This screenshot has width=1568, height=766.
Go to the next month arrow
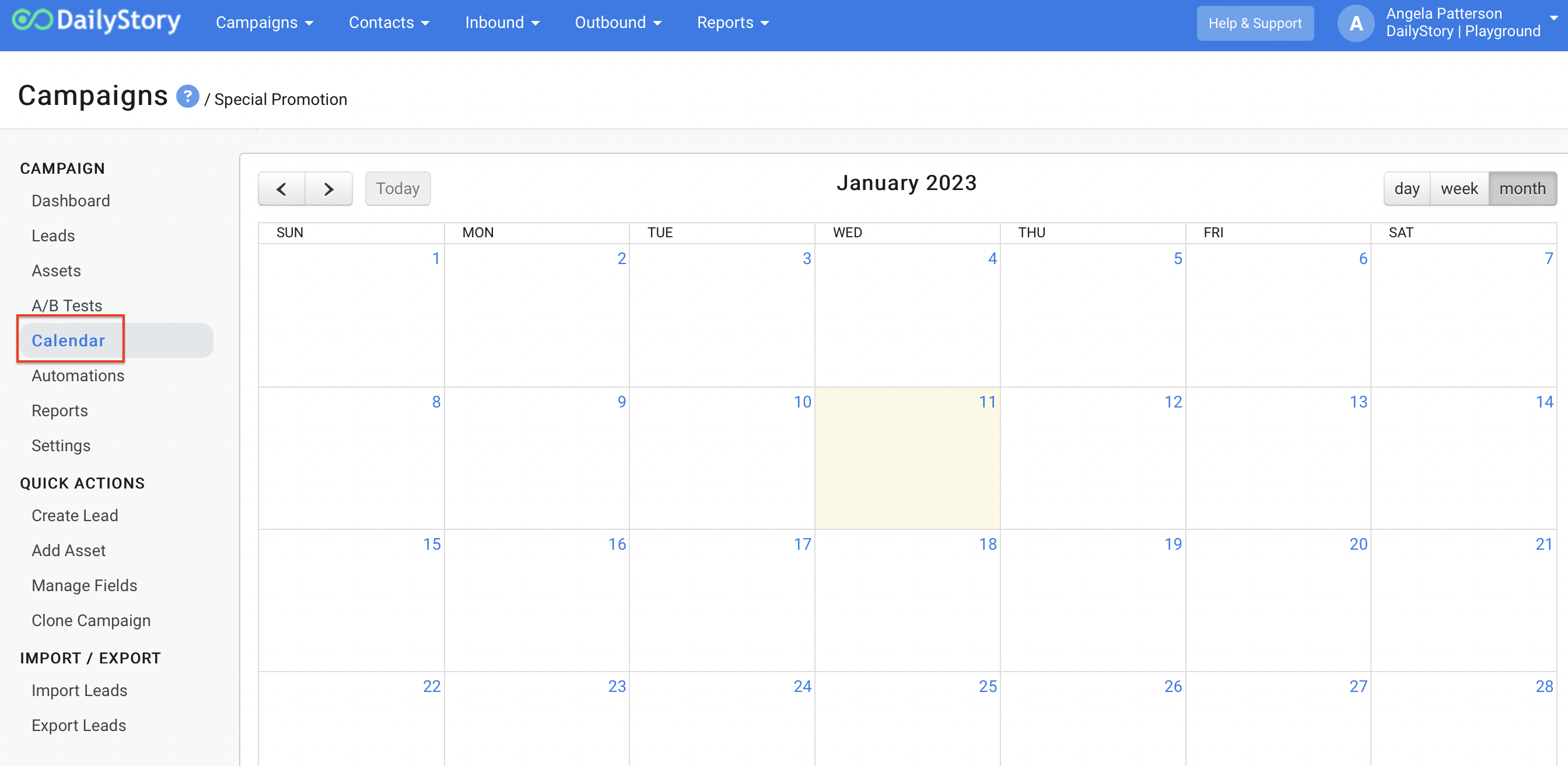click(328, 189)
